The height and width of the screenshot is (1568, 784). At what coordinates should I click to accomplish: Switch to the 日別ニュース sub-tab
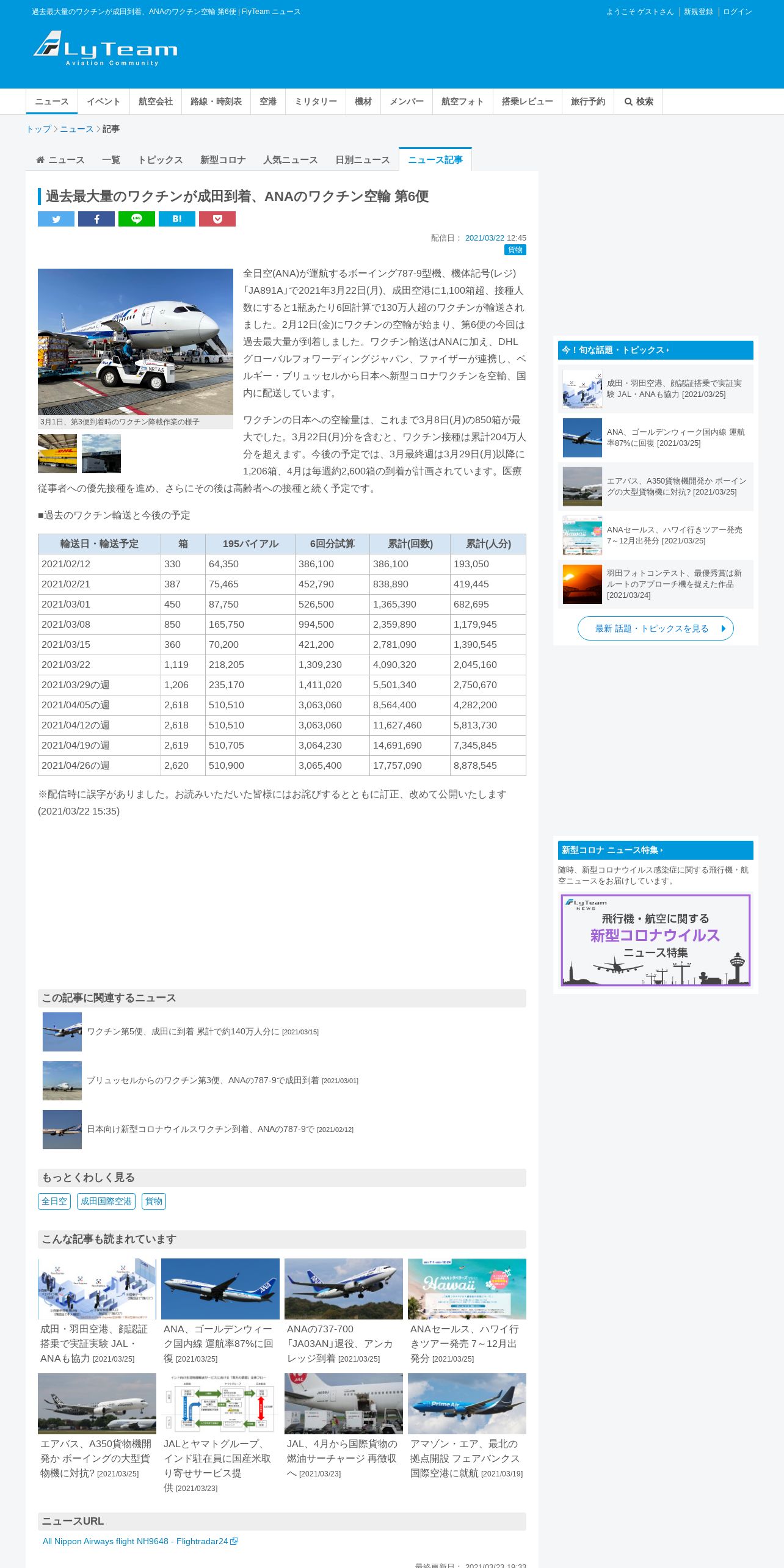click(x=363, y=160)
